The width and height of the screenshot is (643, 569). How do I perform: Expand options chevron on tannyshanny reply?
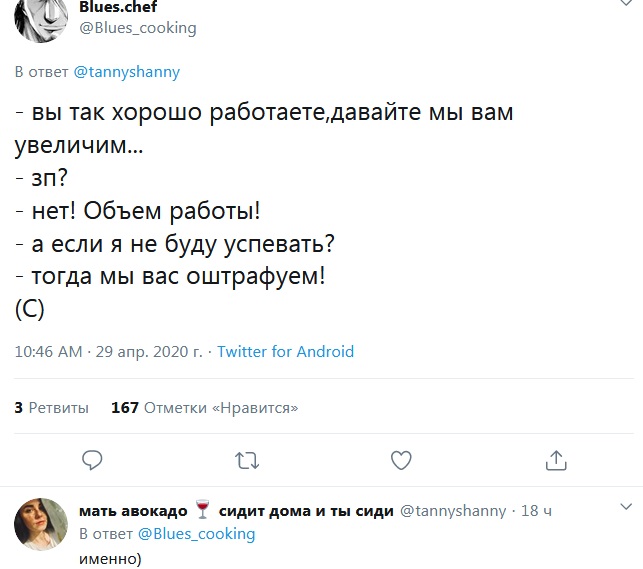[x=626, y=507]
